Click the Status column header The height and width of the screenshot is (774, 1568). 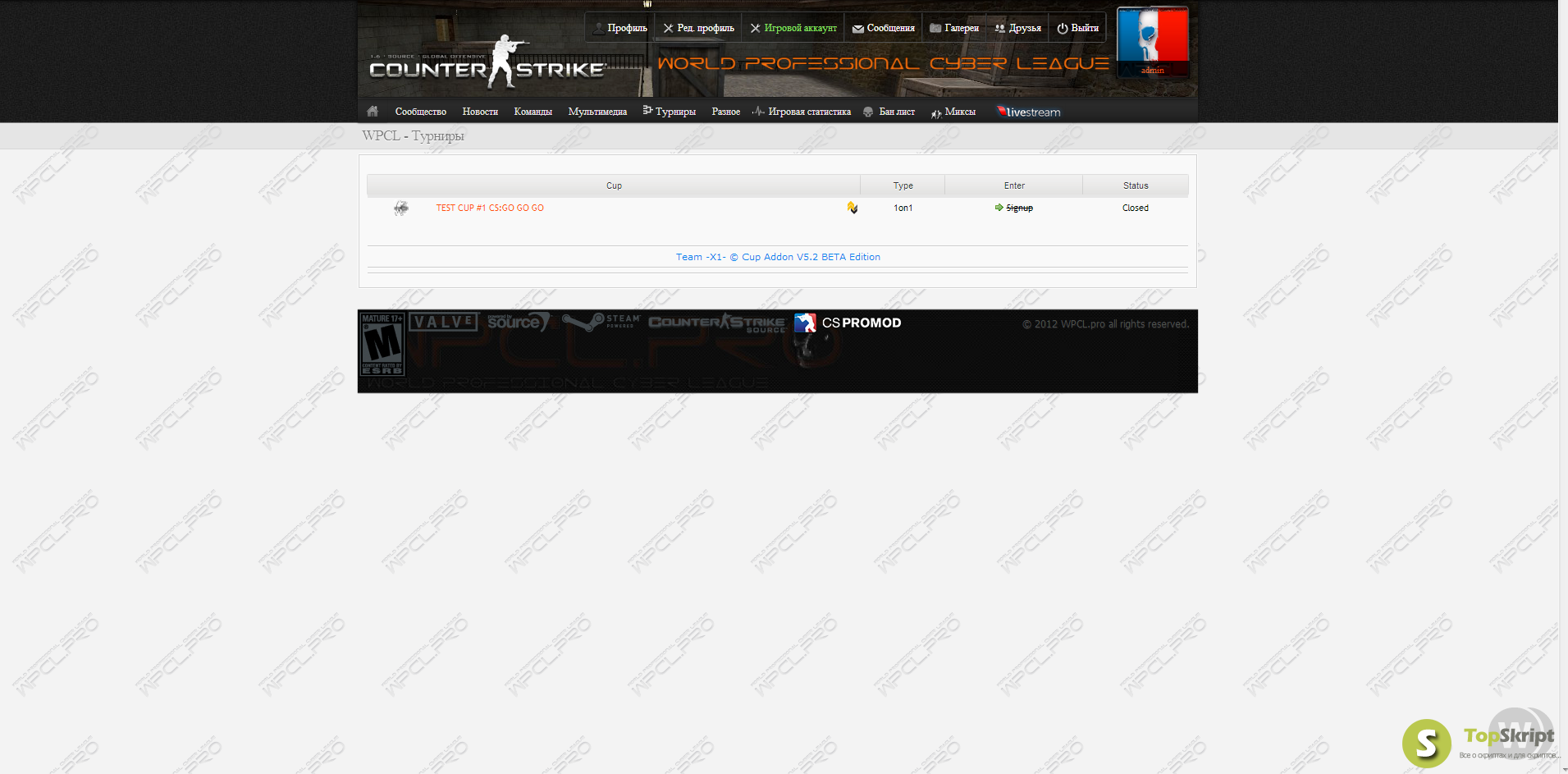(1136, 185)
